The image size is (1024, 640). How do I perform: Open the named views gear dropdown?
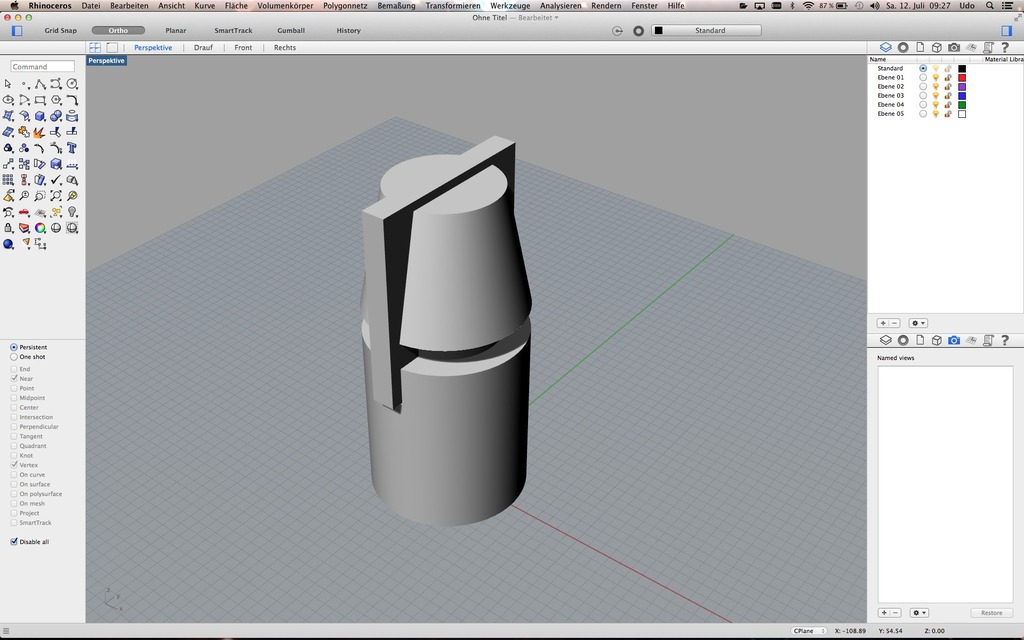[x=918, y=612]
